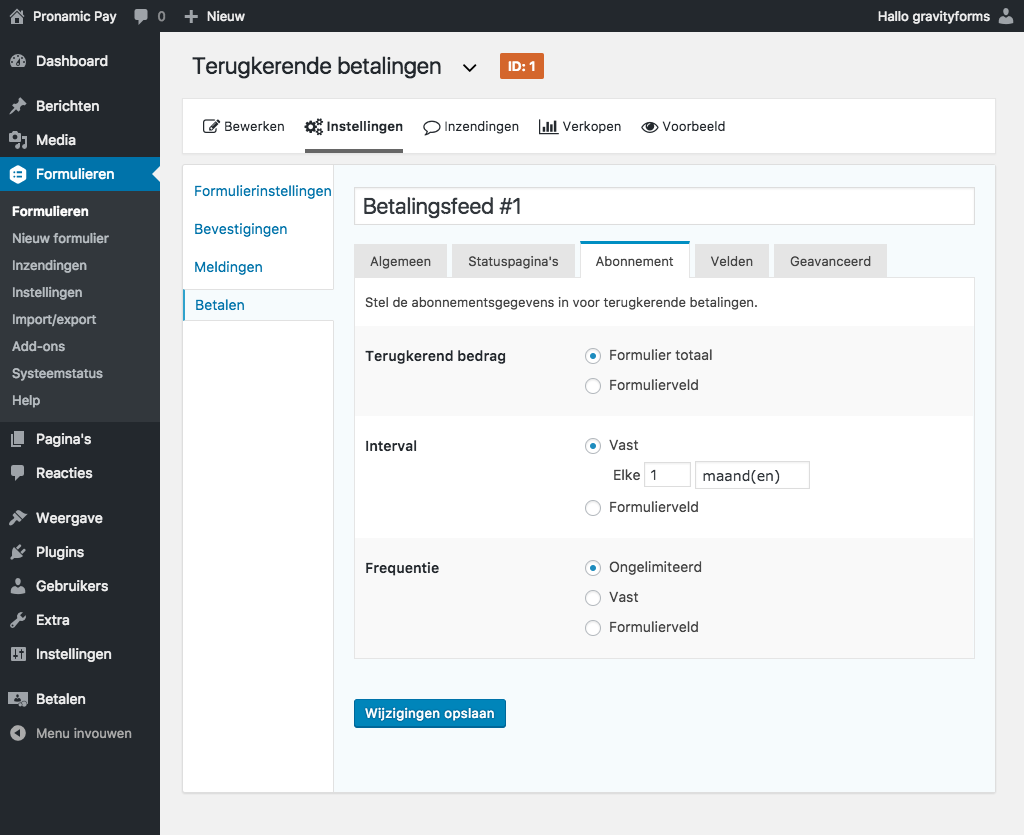
Task: Click the Gebruikers person icon
Action: [18, 586]
